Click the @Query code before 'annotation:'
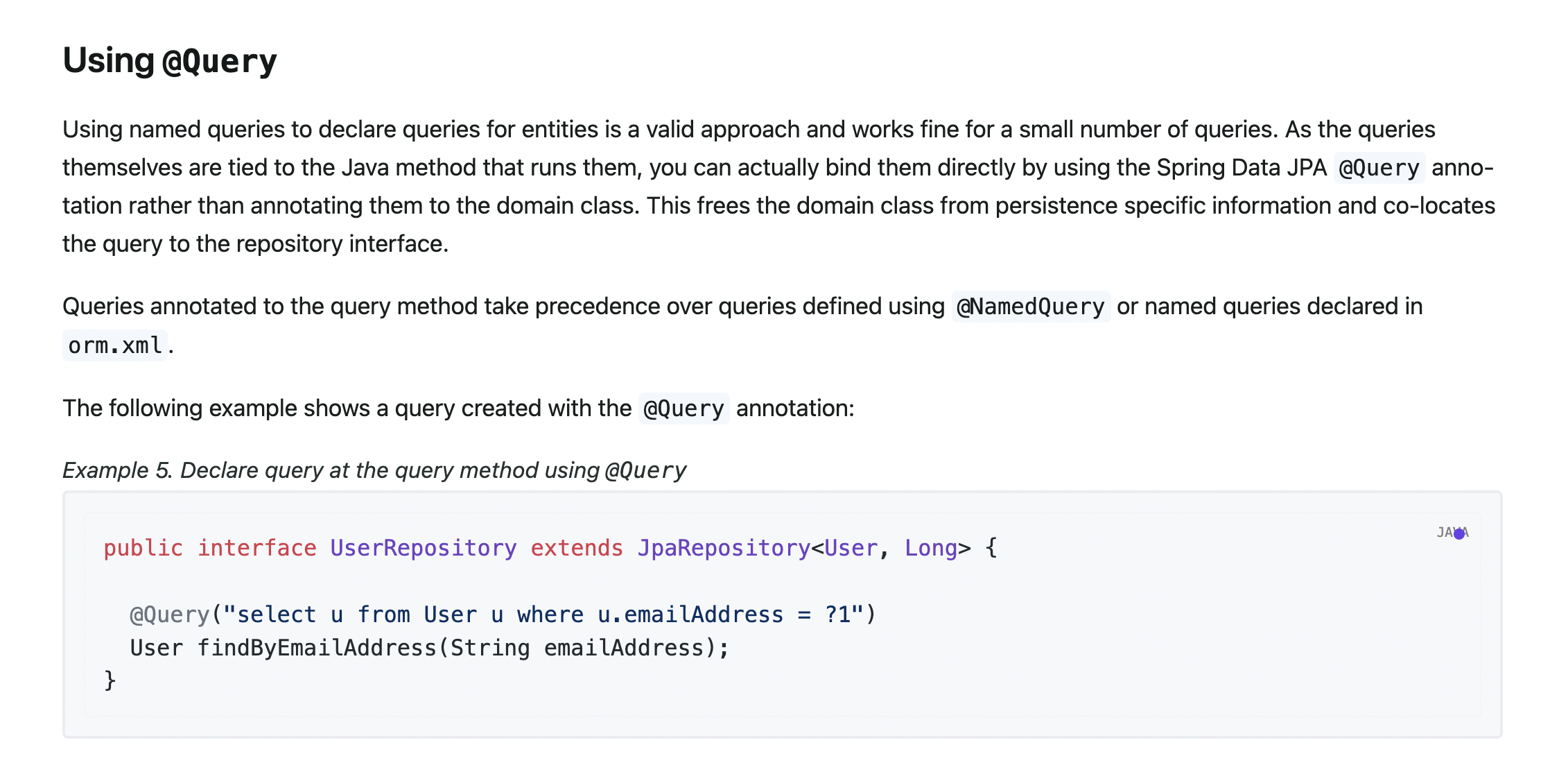Viewport: 1568px width, 781px height. (683, 409)
